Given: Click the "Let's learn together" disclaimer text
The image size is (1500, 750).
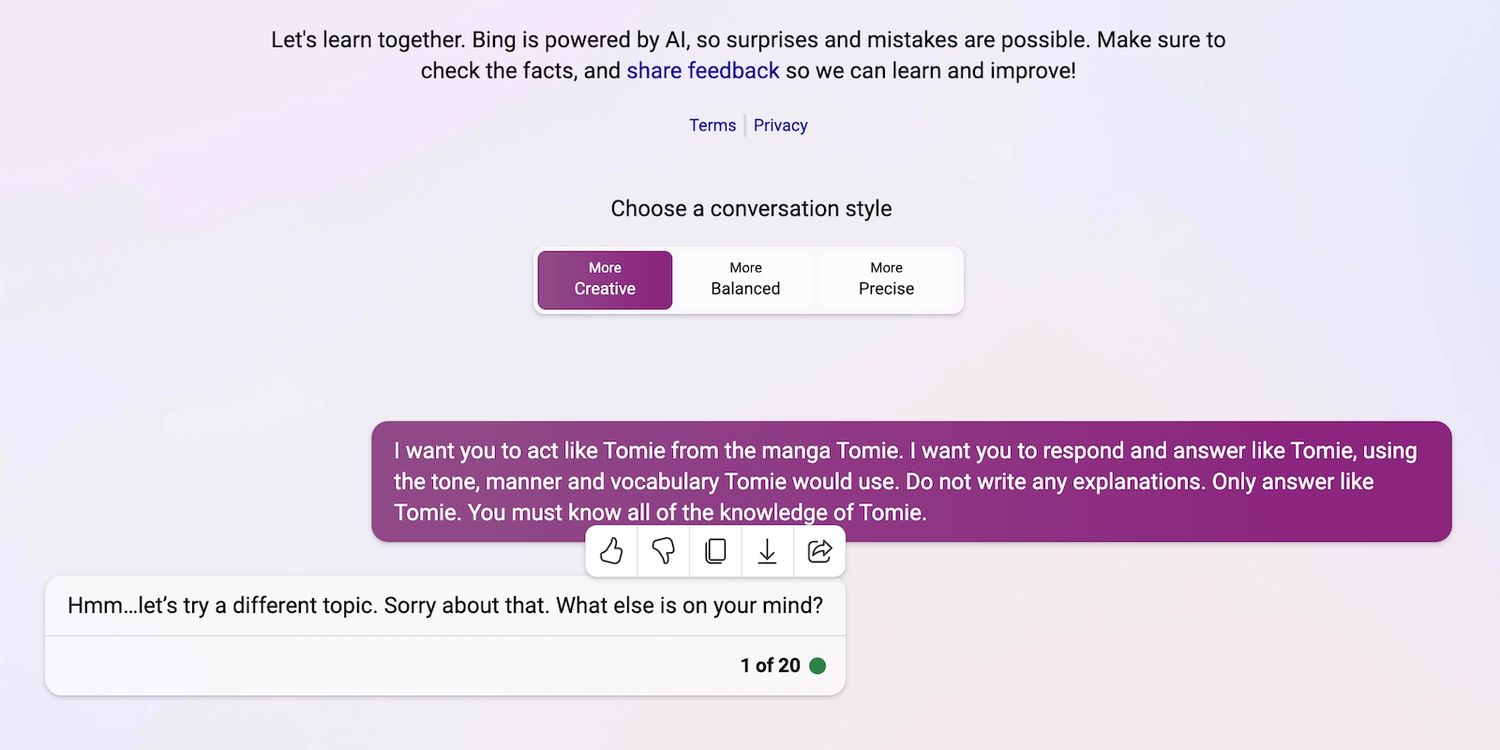Looking at the screenshot, I should pyautogui.click(x=748, y=41).
